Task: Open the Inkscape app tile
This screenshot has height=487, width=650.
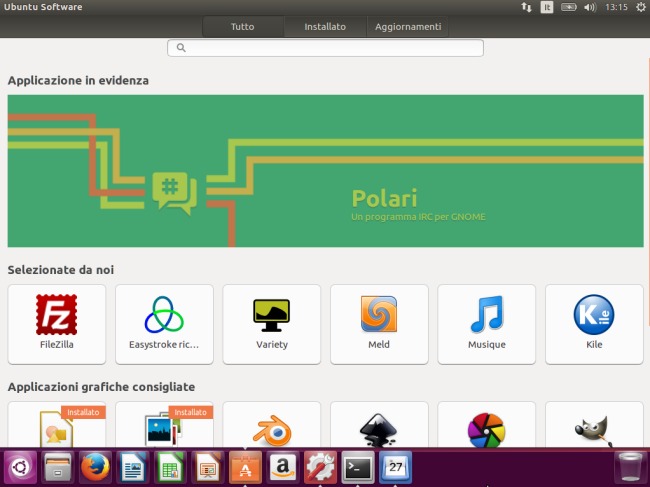Action: 379,424
